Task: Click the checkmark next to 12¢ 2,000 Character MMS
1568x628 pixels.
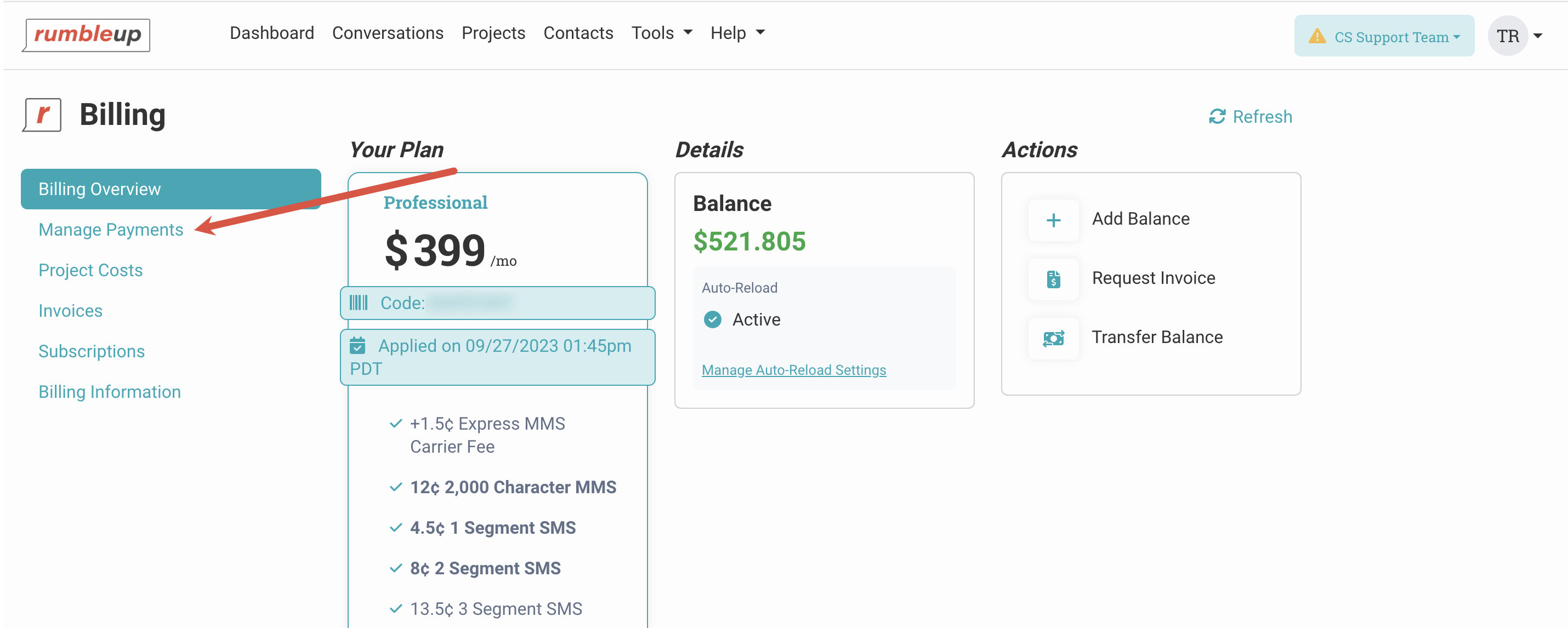Action: (396, 487)
